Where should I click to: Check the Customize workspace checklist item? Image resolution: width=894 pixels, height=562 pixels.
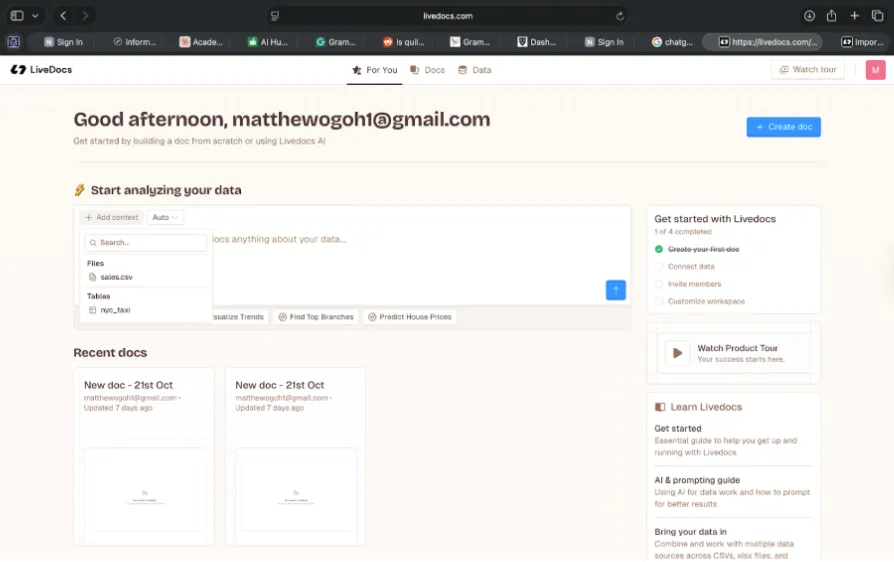(x=659, y=301)
